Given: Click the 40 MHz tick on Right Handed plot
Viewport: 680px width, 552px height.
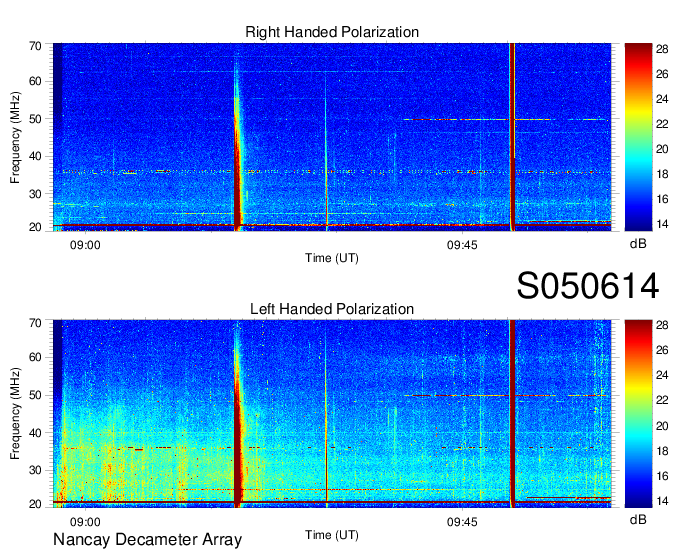Looking at the screenshot, I should pyautogui.click(x=35, y=156).
